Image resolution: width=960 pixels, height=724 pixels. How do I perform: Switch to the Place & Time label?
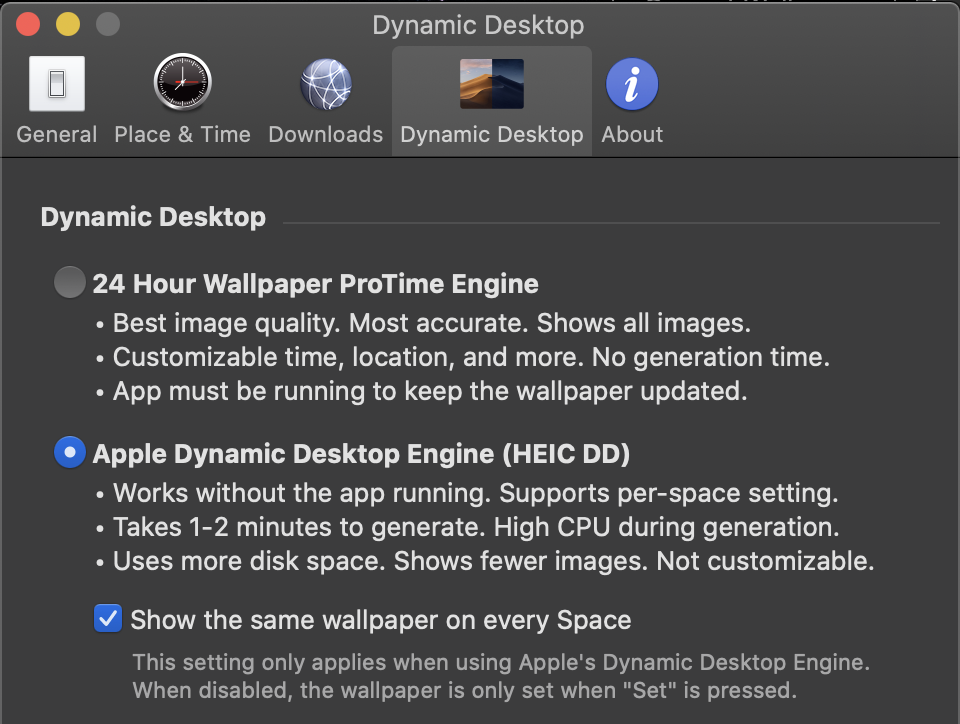[x=182, y=135]
